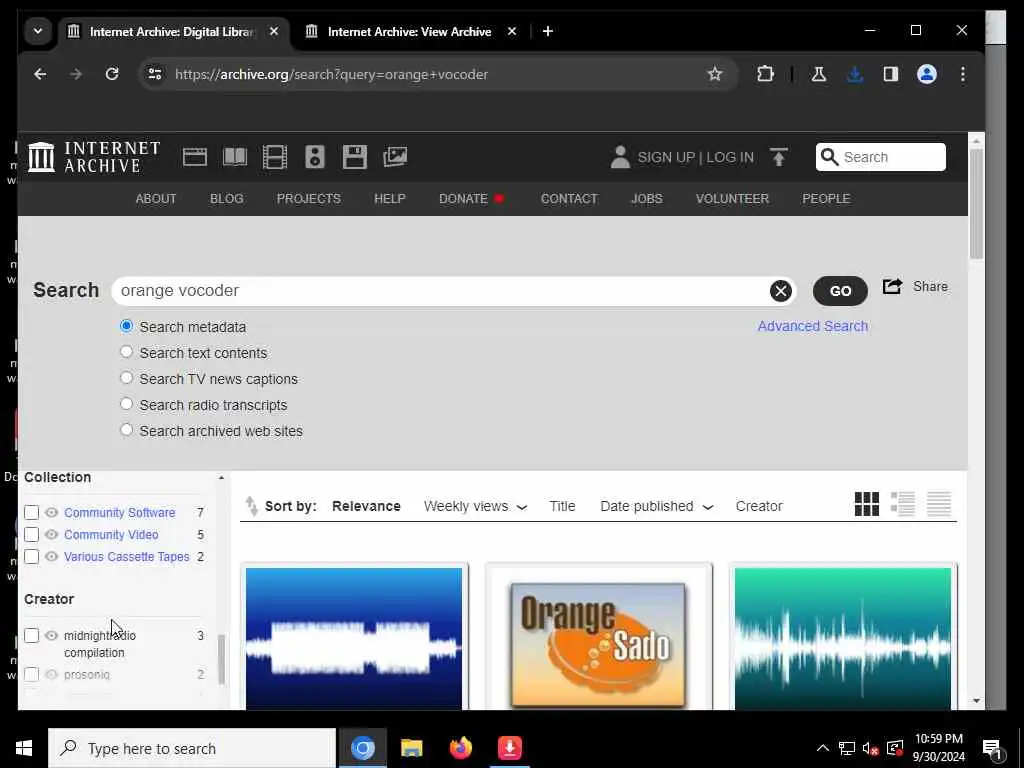Viewport: 1024px width, 768px height.
Task: Click SIGN UP link
Action: click(x=666, y=157)
